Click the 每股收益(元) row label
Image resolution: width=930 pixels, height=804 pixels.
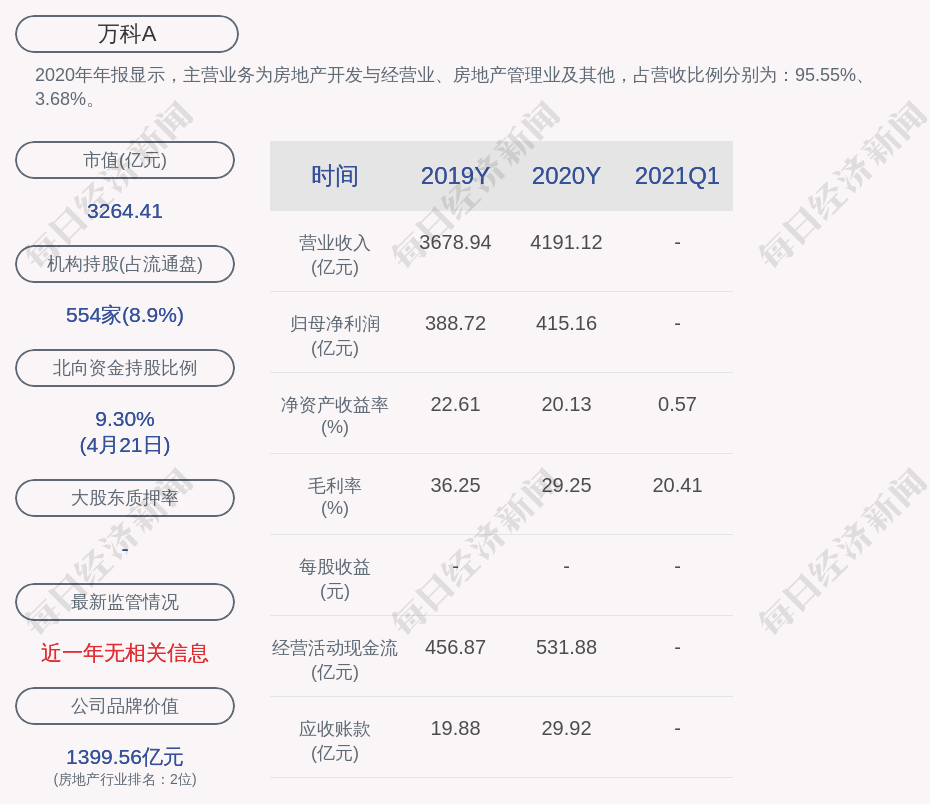(x=335, y=579)
